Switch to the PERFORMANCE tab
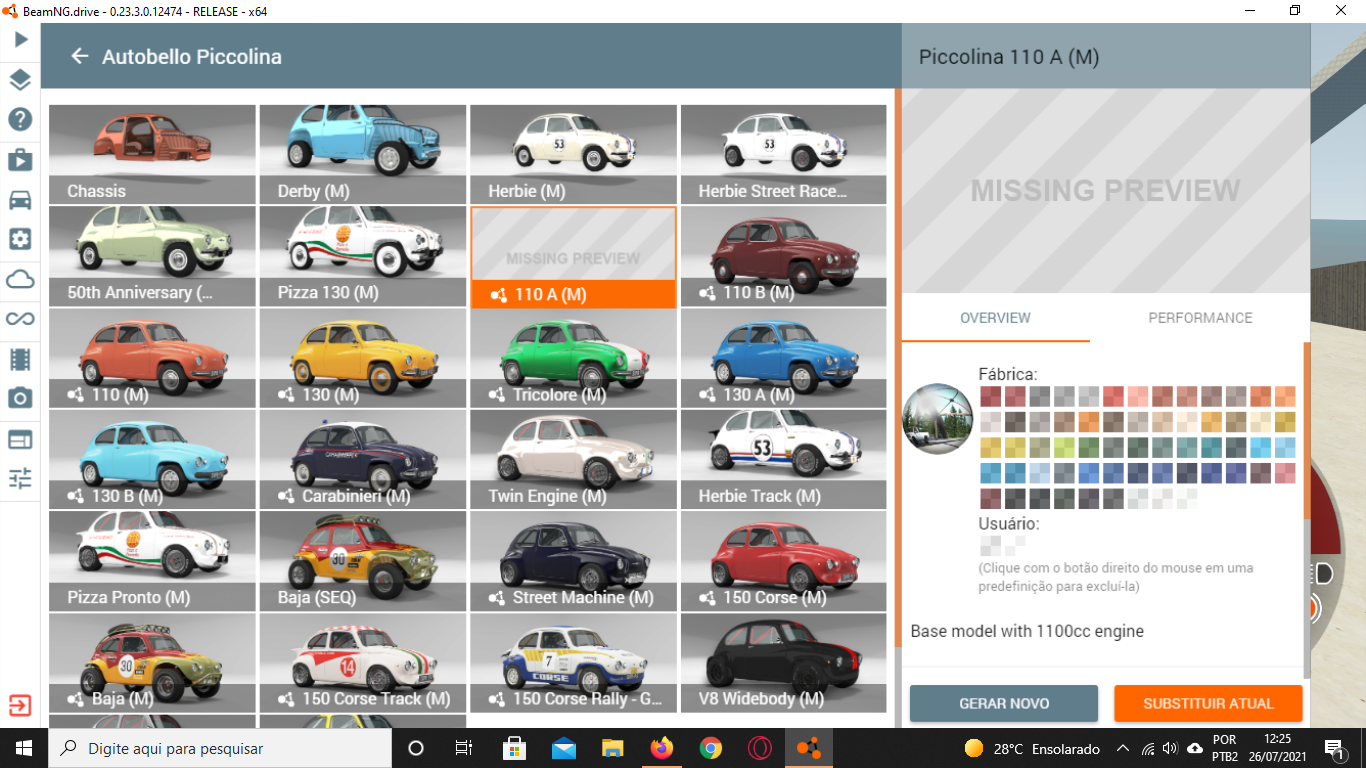 coord(1200,318)
